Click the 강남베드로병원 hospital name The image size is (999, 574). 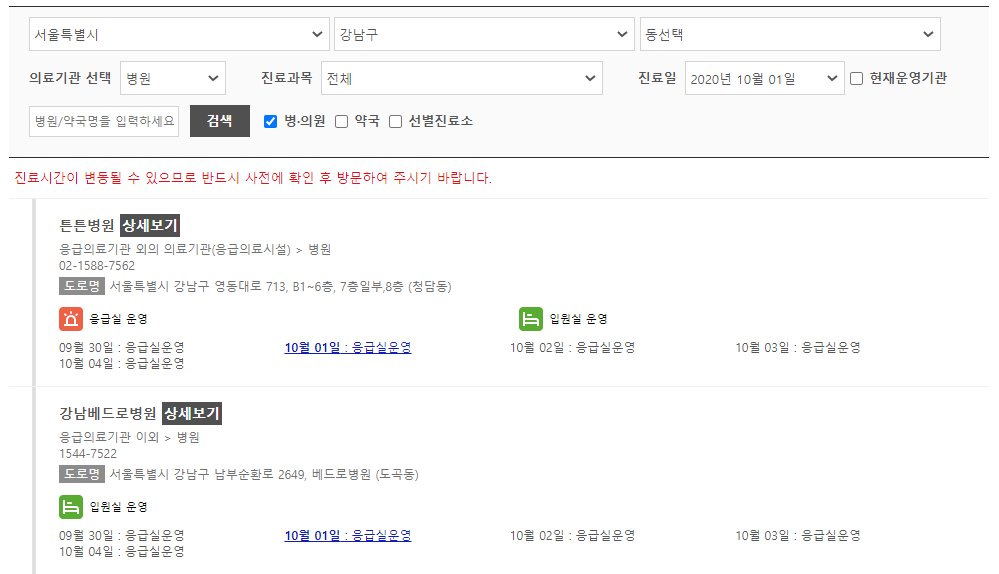pyautogui.click(x=108, y=413)
